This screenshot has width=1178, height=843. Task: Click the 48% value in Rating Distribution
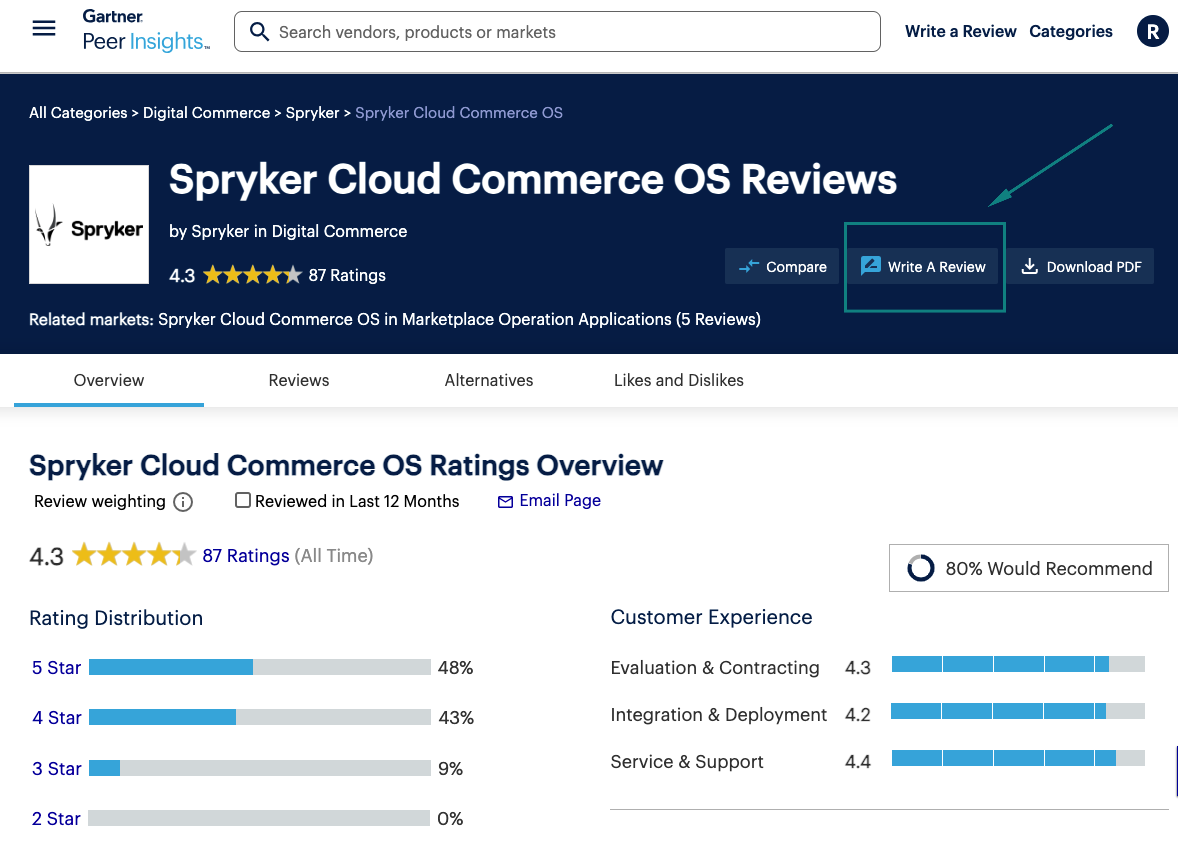click(455, 668)
